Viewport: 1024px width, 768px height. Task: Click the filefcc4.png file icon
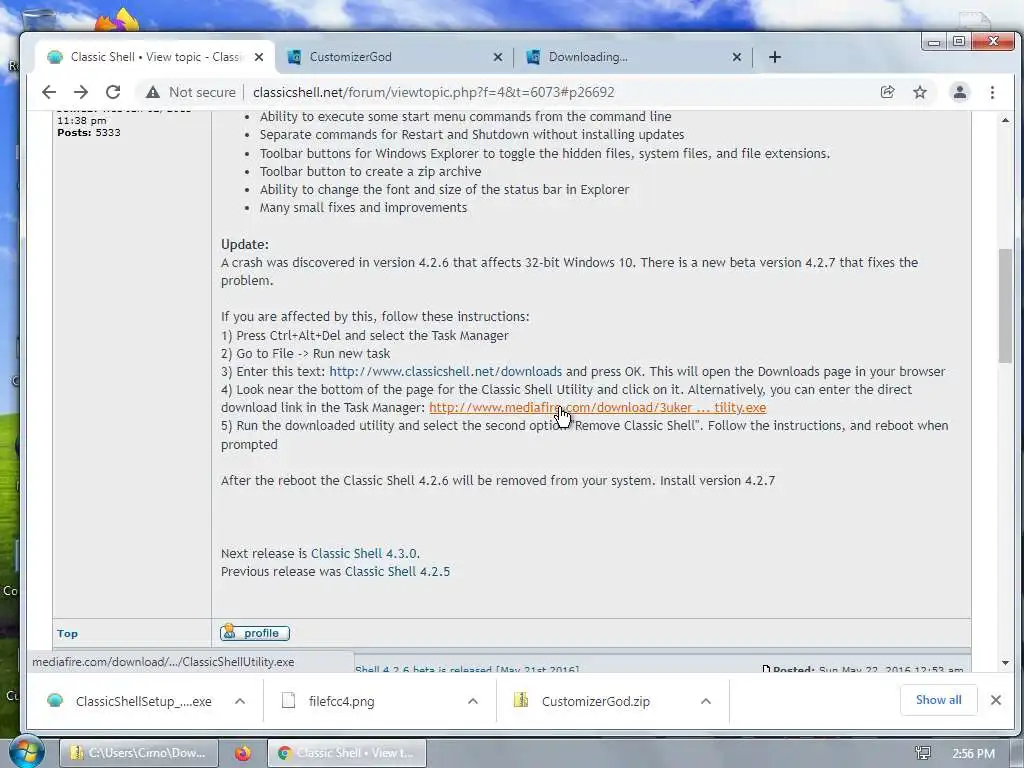288,701
